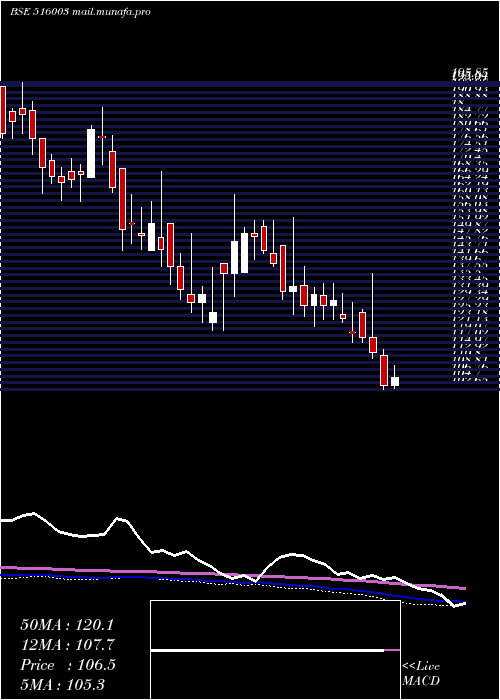500x700 pixels.
Task: Click the '<<Live MACD' label
Action: pos(421,674)
